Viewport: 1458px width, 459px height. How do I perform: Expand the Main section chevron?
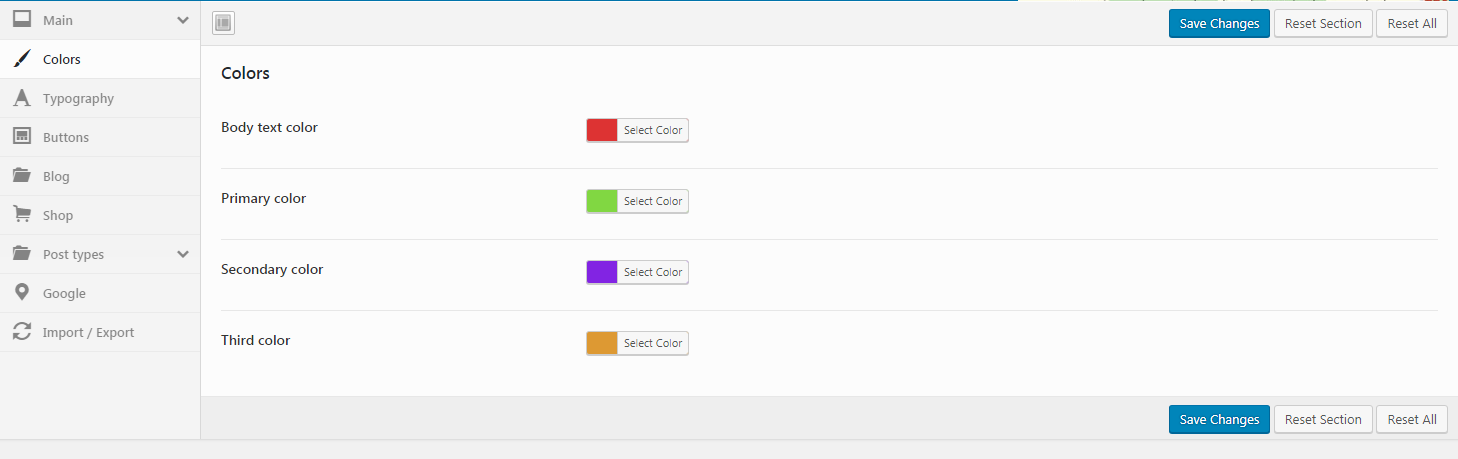pyautogui.click(x=183, y=20)
